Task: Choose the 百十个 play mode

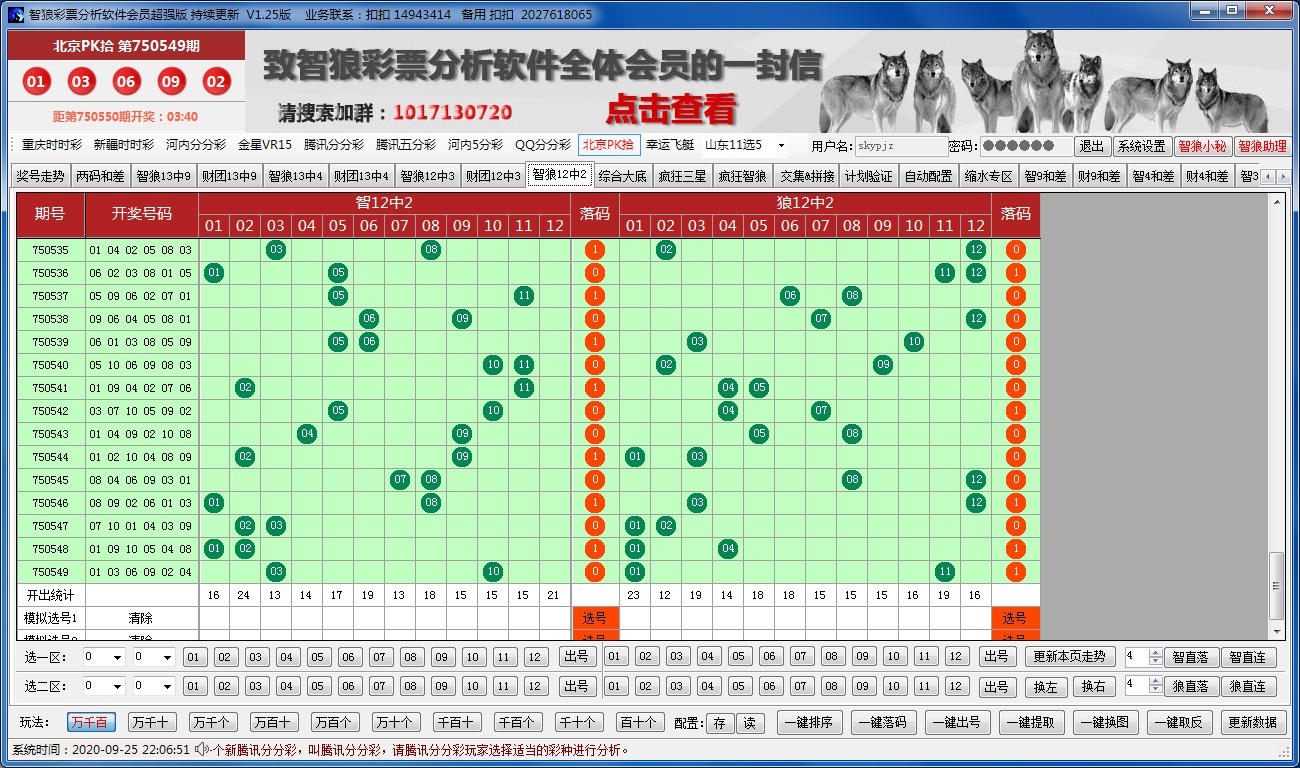Action: pyautogui.click(x=637, y=722)
